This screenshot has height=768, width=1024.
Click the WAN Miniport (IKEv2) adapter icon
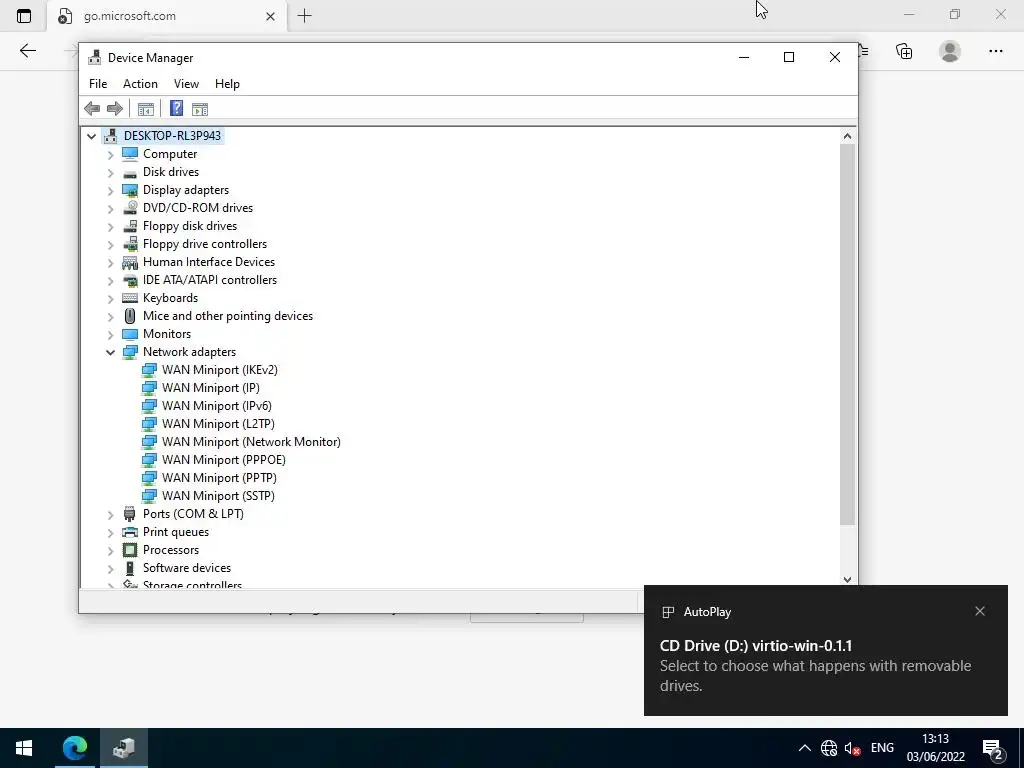[149, 370]
